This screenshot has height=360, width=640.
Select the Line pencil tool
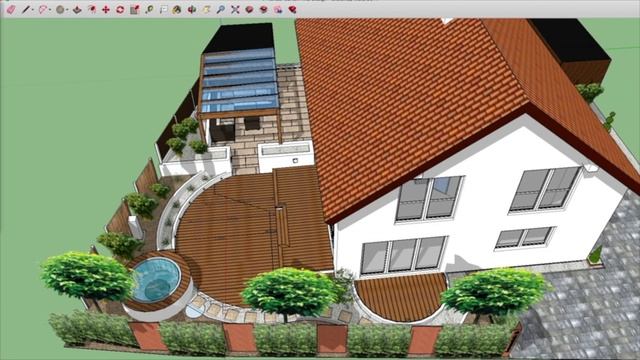click(x=26, y=9)
